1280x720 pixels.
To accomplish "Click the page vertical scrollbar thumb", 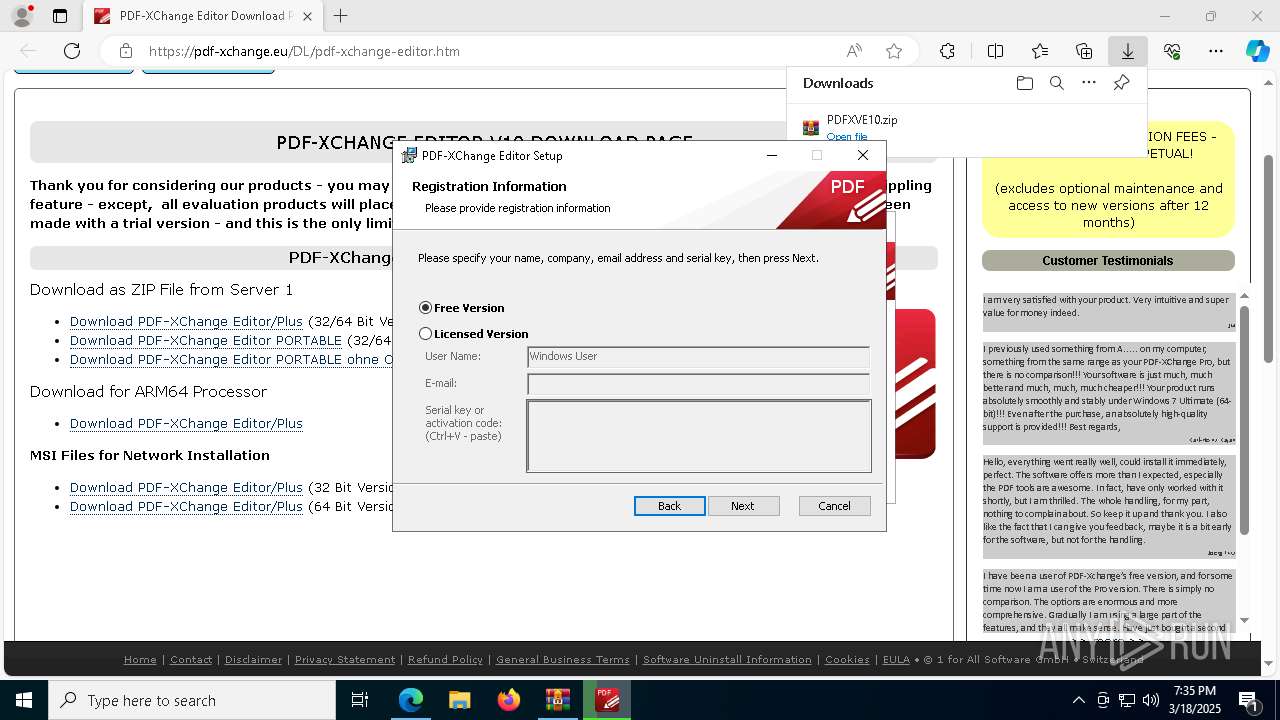I will coord(1268,257).
